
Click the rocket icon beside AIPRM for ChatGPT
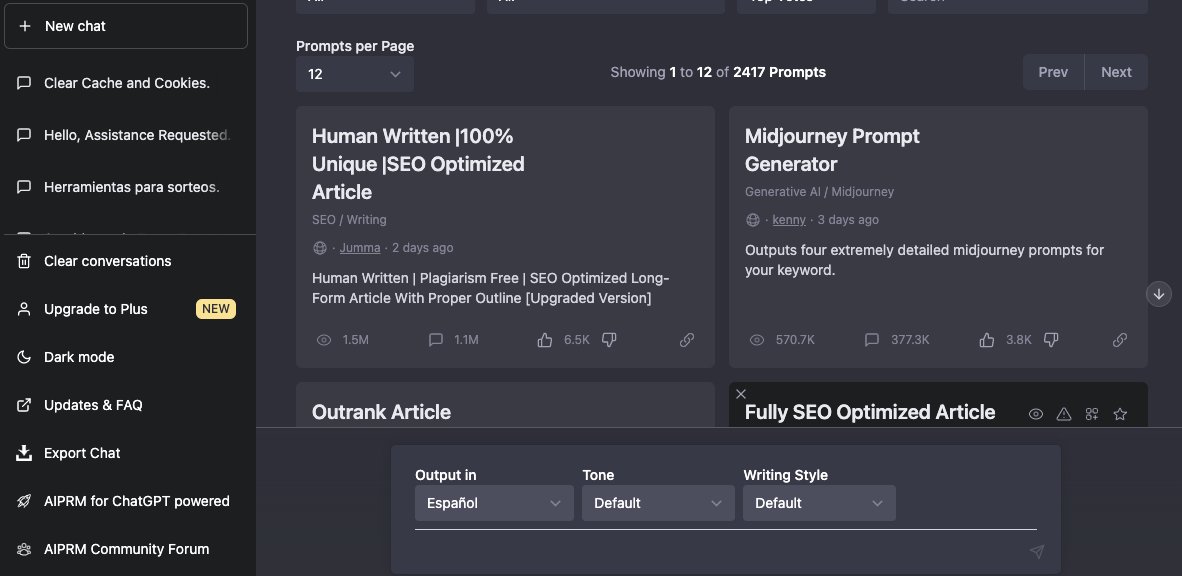pos(24,501)
